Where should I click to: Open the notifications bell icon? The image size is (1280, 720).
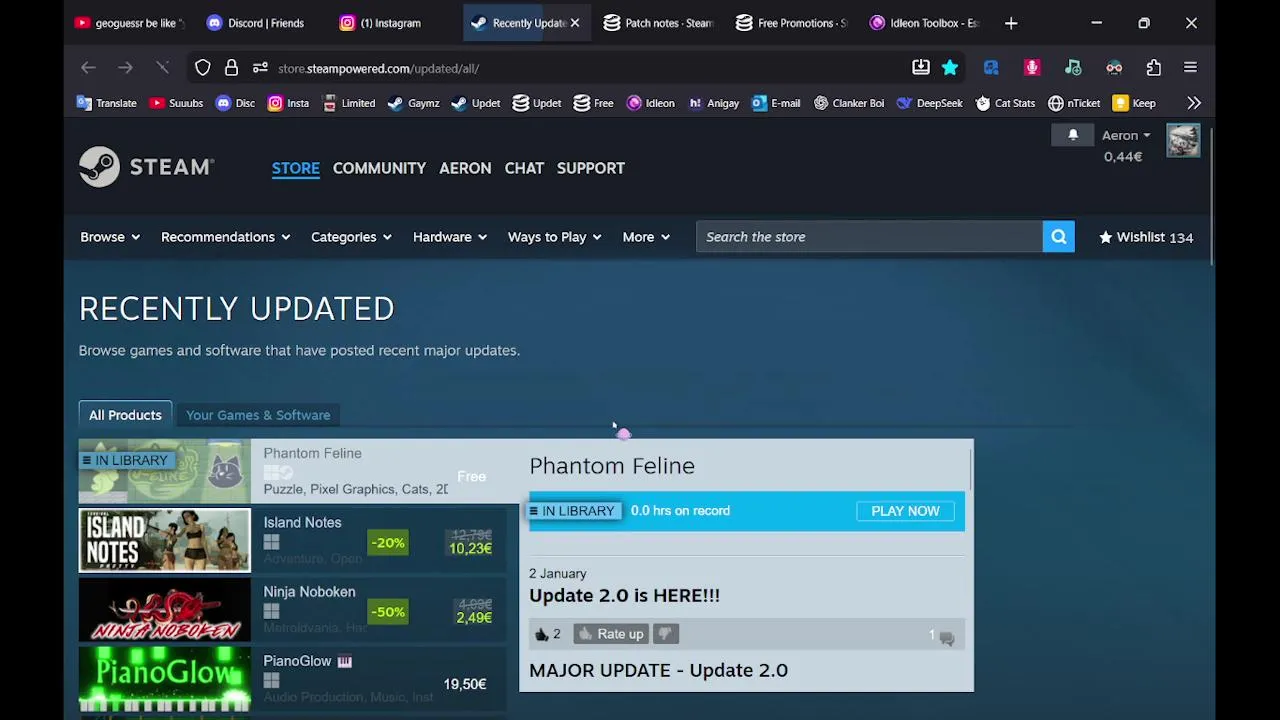[1073, 135]
